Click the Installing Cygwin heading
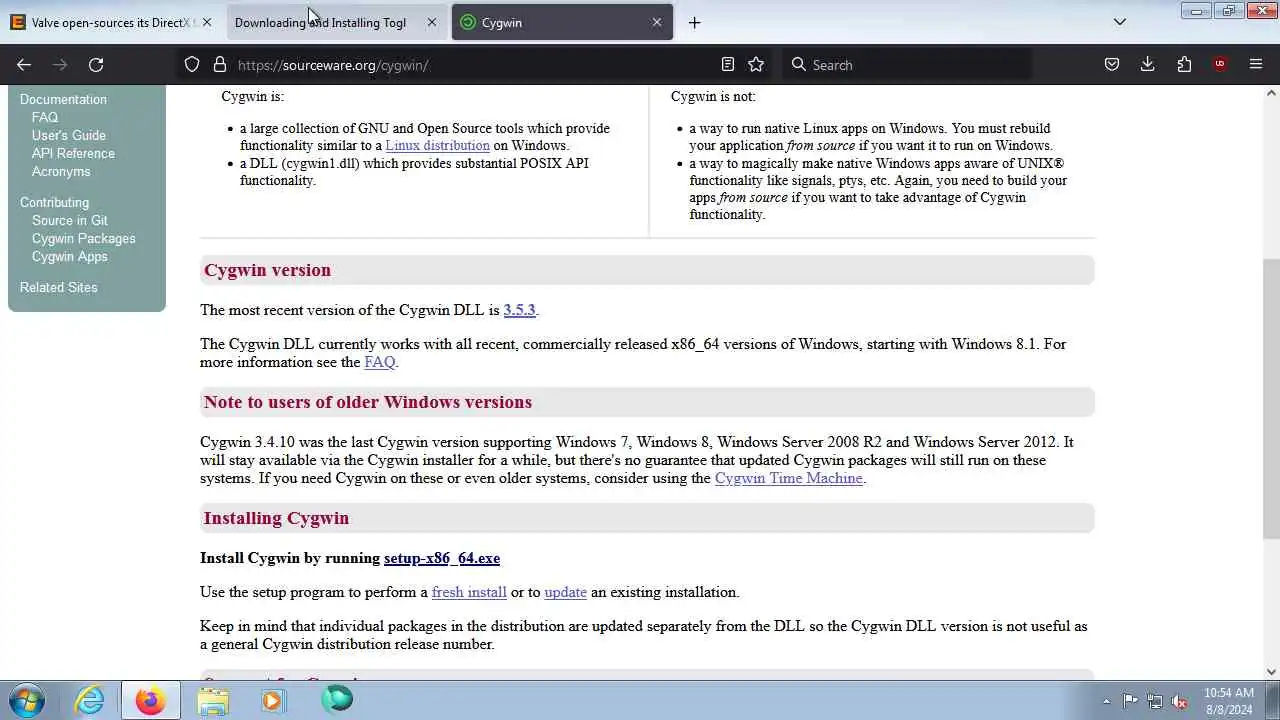The width and height of the screenshot is (1280, 720). coord(276,518)
